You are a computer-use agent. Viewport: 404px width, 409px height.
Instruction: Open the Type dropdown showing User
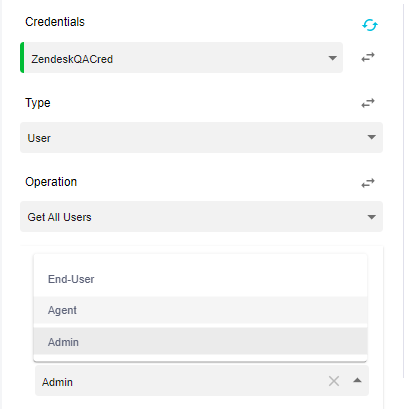click(x=201, y=137)
